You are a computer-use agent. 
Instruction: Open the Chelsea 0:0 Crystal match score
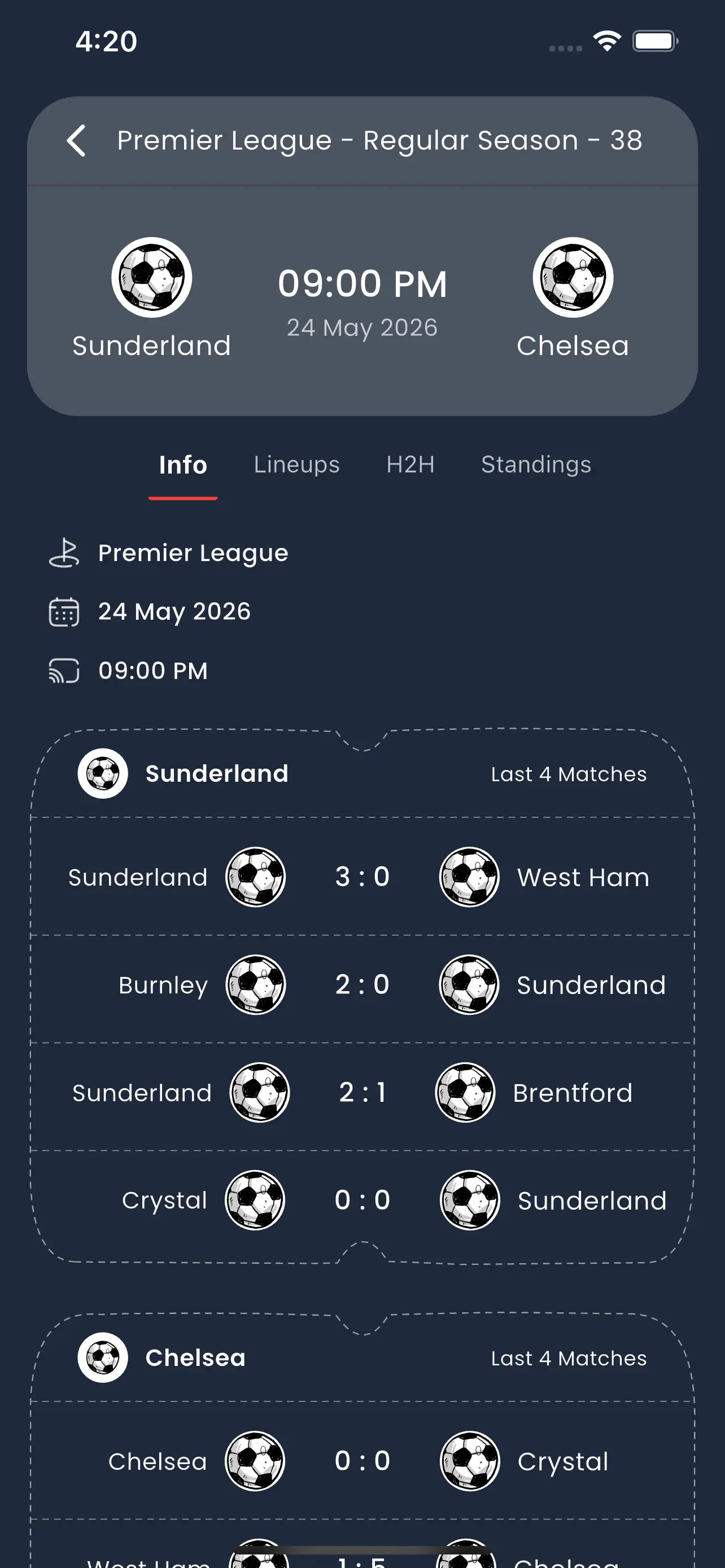coord(362,1461)
